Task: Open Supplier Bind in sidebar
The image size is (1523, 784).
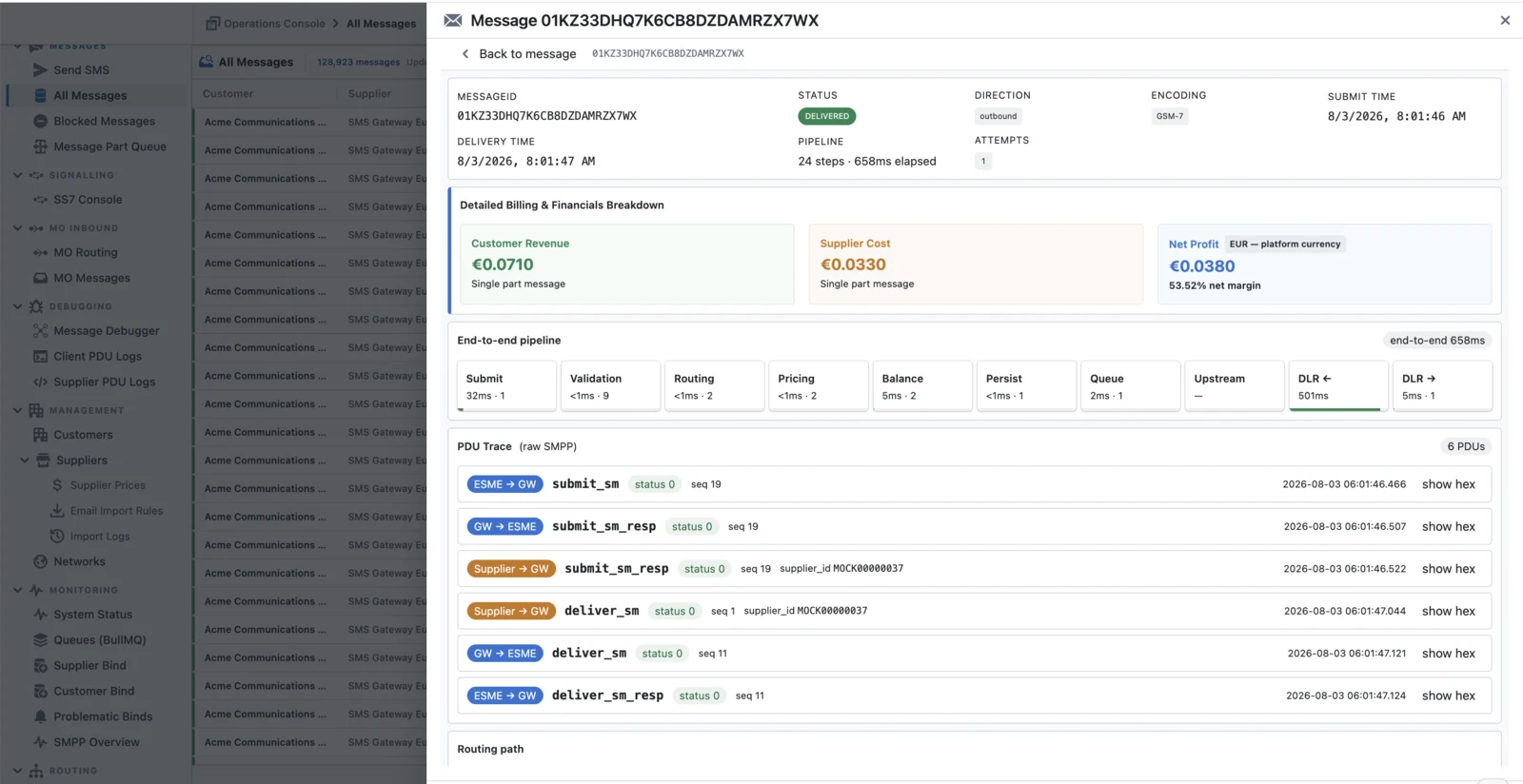Action: point(89,665)
